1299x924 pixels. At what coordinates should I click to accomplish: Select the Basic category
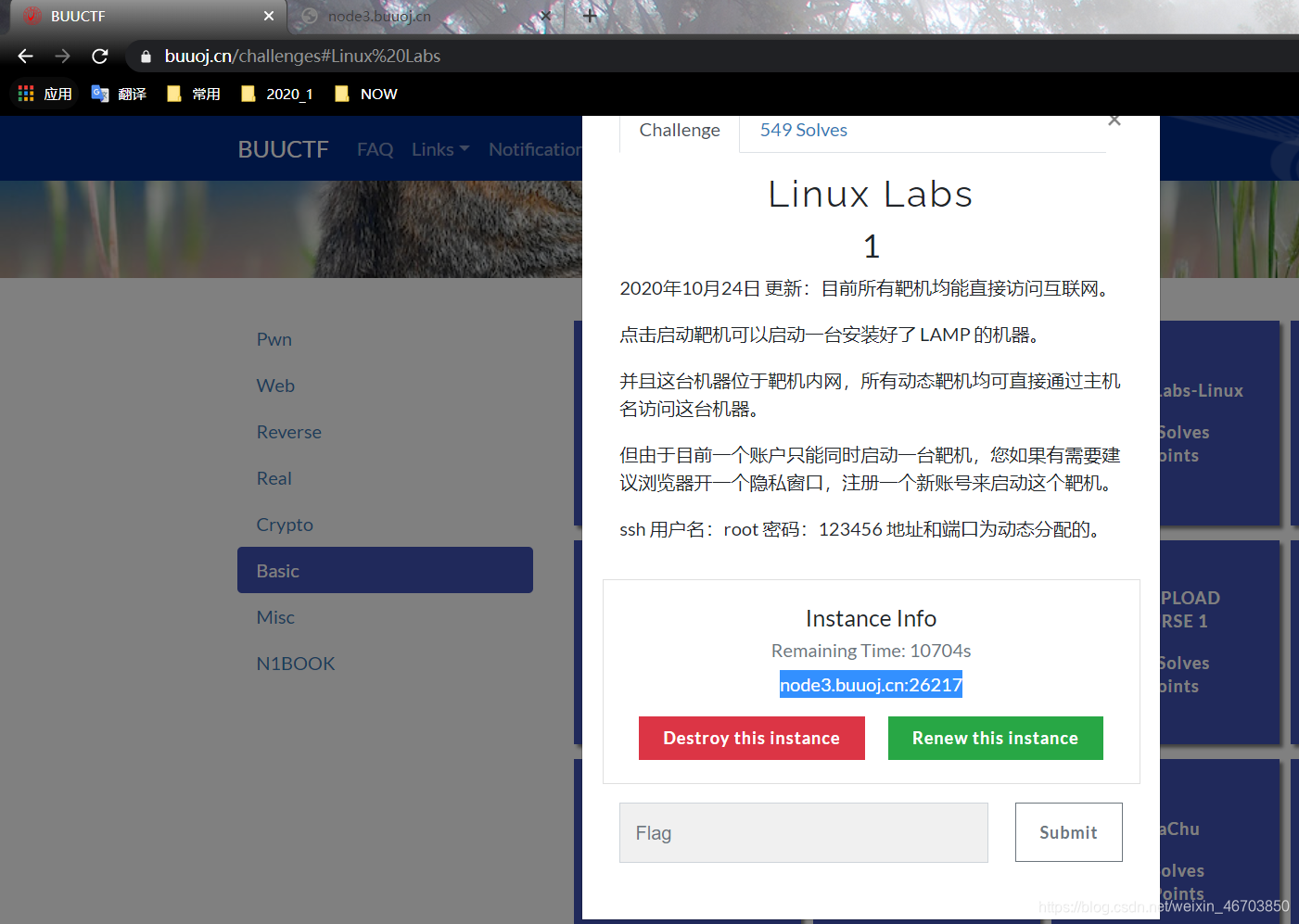[385, 570]
